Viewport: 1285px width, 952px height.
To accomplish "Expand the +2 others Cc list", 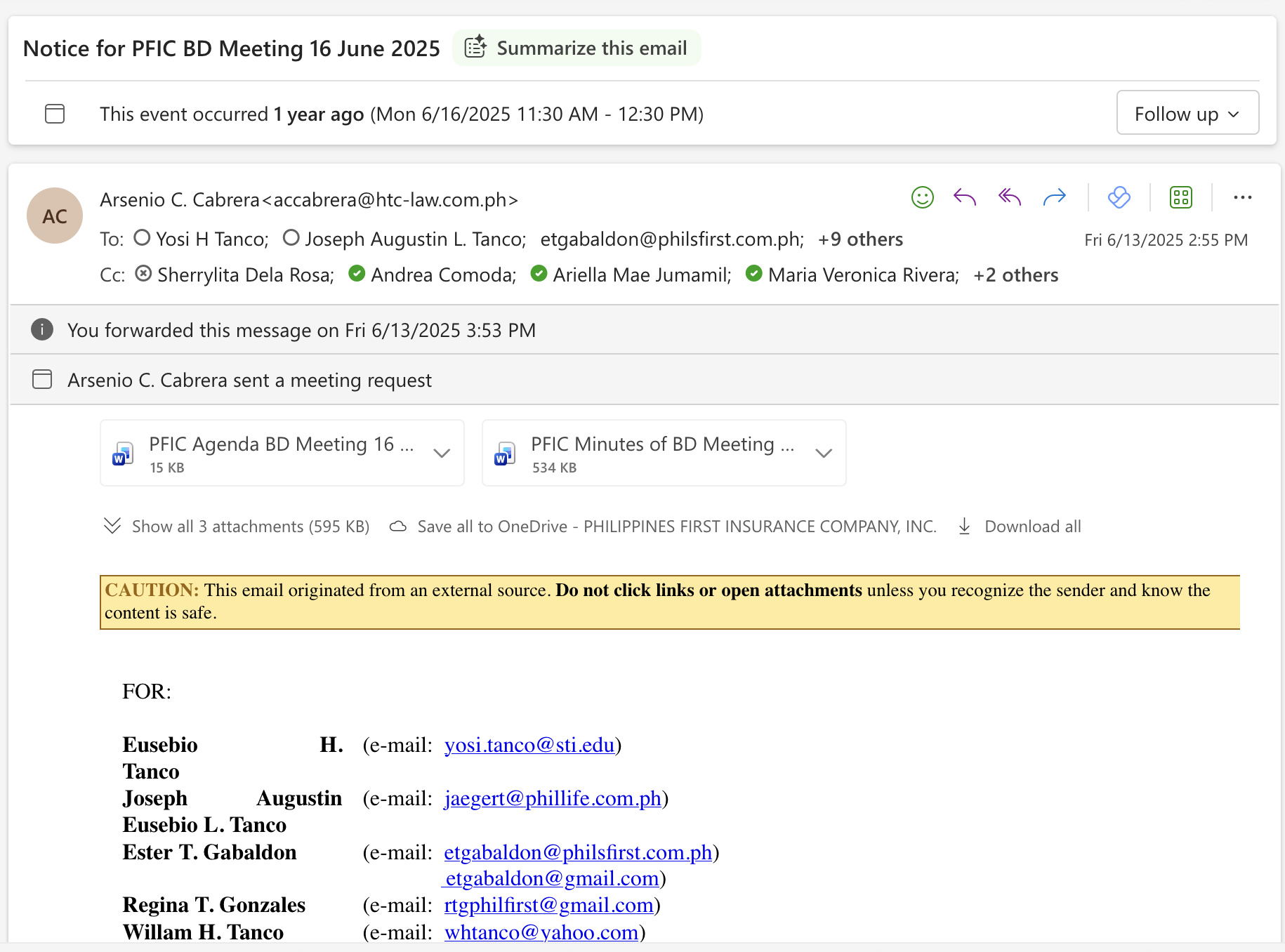I will [x=1015, y=275].
